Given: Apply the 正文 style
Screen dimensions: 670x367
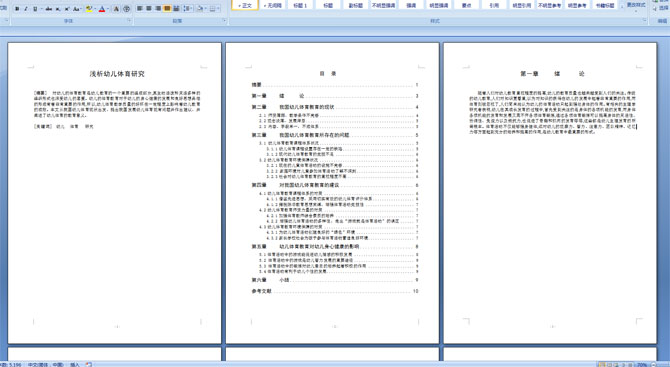Looking at the screenshot, I should coord(245,6).
